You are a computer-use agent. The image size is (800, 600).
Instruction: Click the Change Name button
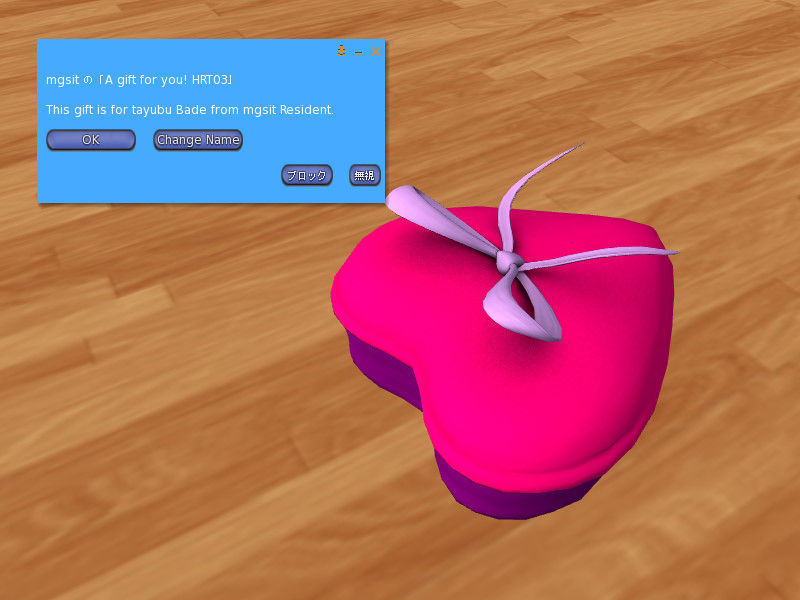[x=198, y=140]
